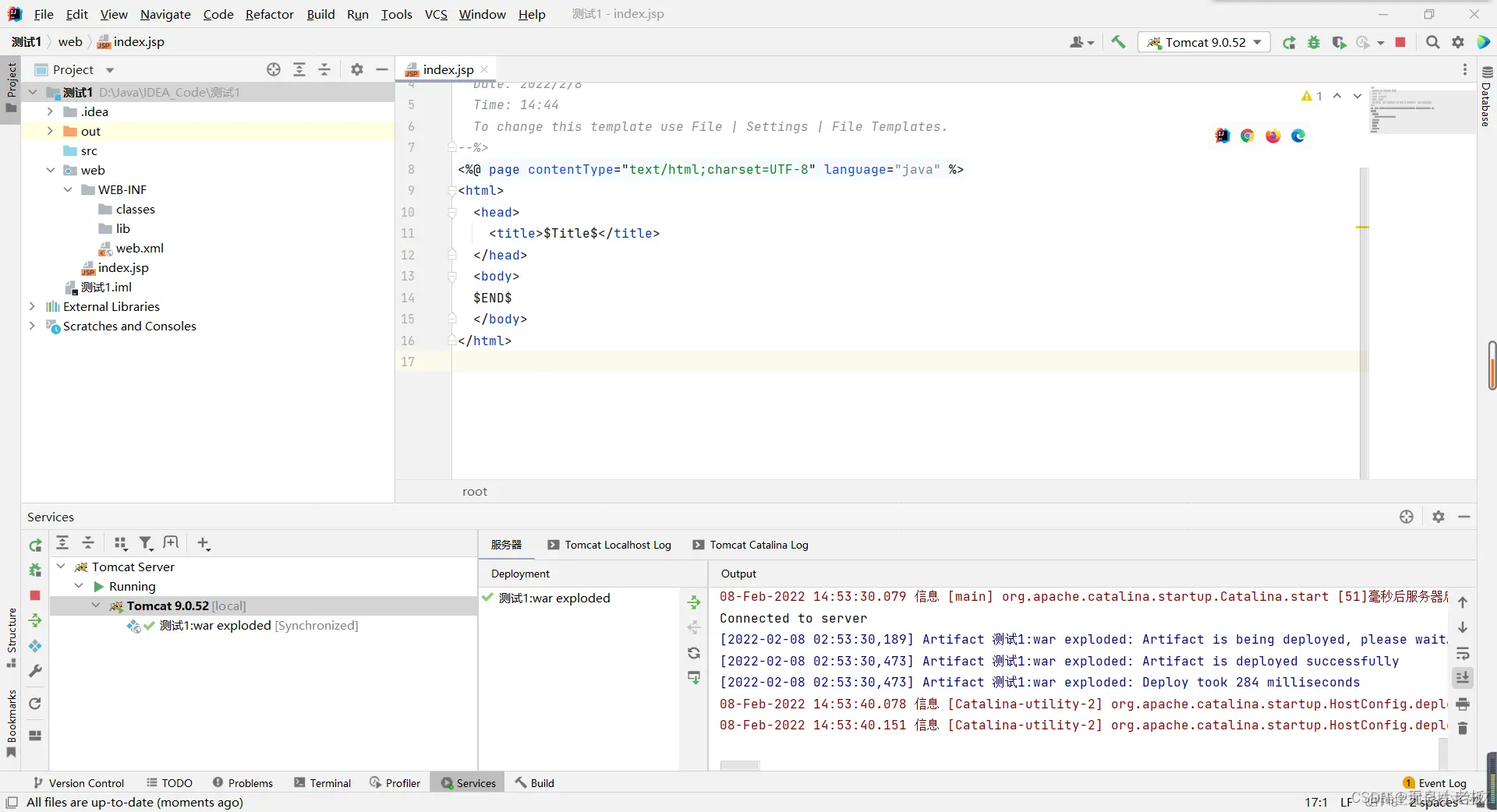The image size is (1497, 812).
Task: Toggle tool window quick-access in status bar corner
Action: (12, 802)
